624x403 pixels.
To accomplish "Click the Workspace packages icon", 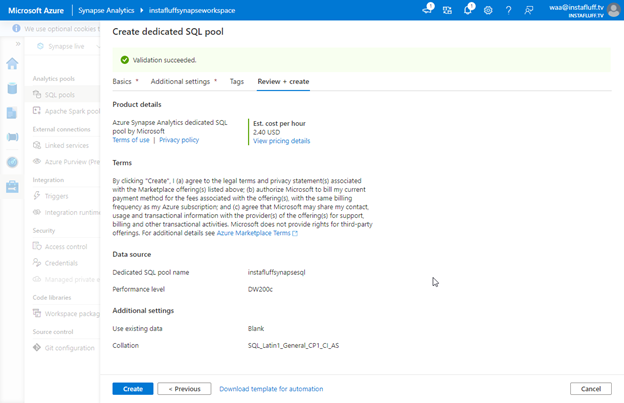I will tap(37, 313).
